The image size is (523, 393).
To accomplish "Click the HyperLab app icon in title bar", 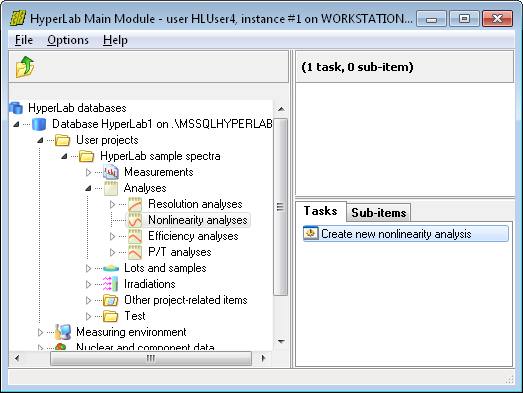I will click(18, 18).
